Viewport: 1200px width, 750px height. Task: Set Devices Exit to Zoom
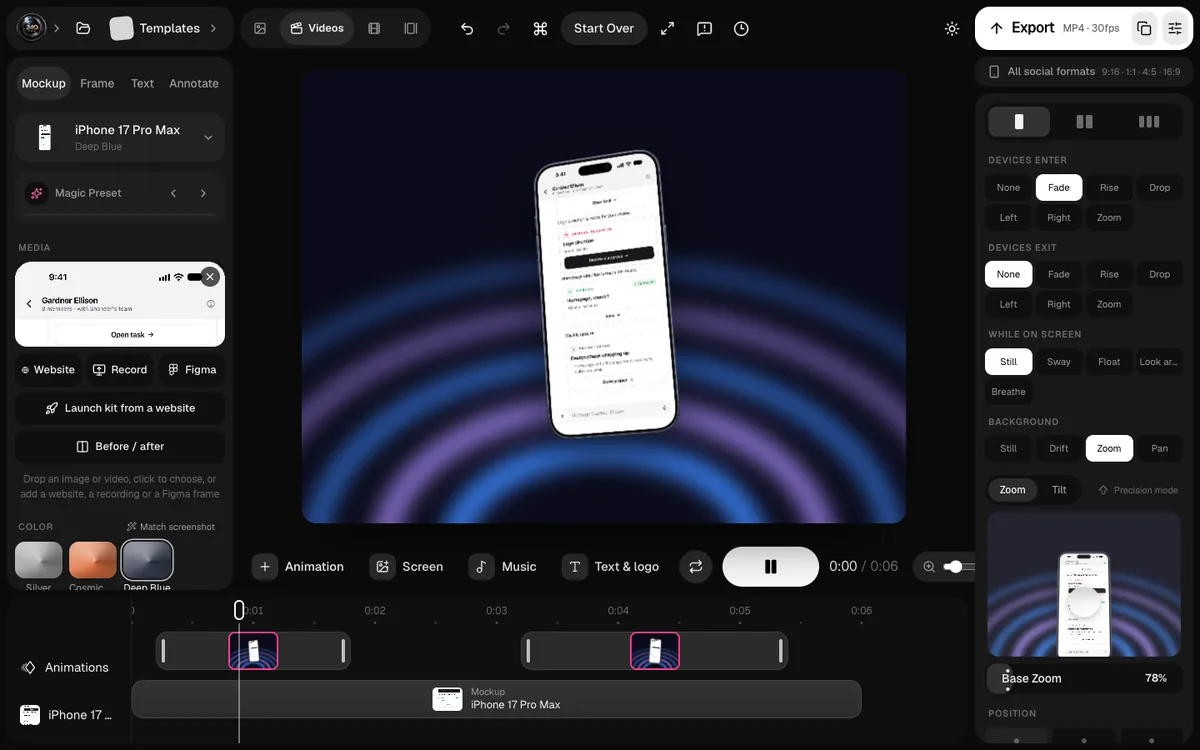coord(1109,304)
